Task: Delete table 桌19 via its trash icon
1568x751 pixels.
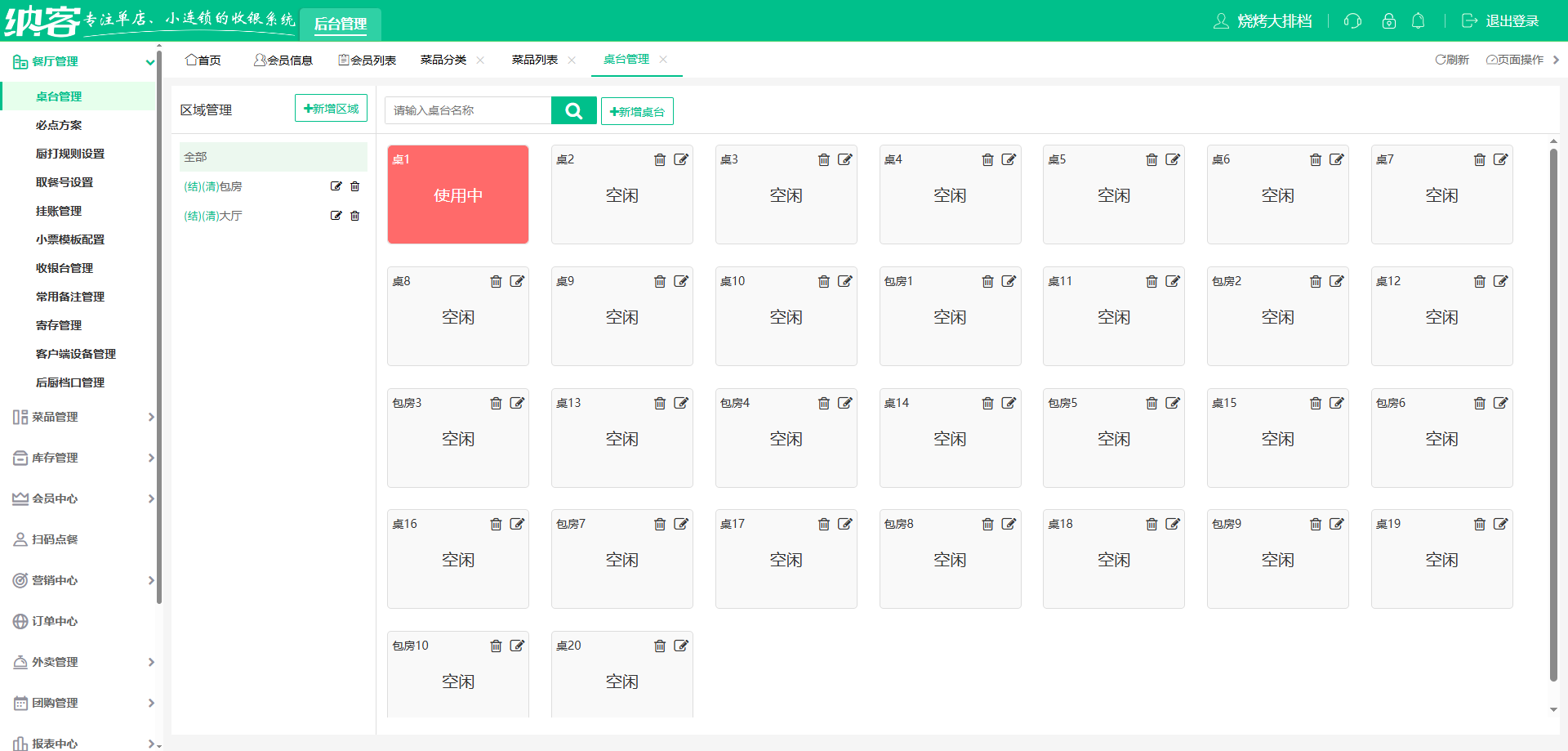Action: click(1480, 525)
